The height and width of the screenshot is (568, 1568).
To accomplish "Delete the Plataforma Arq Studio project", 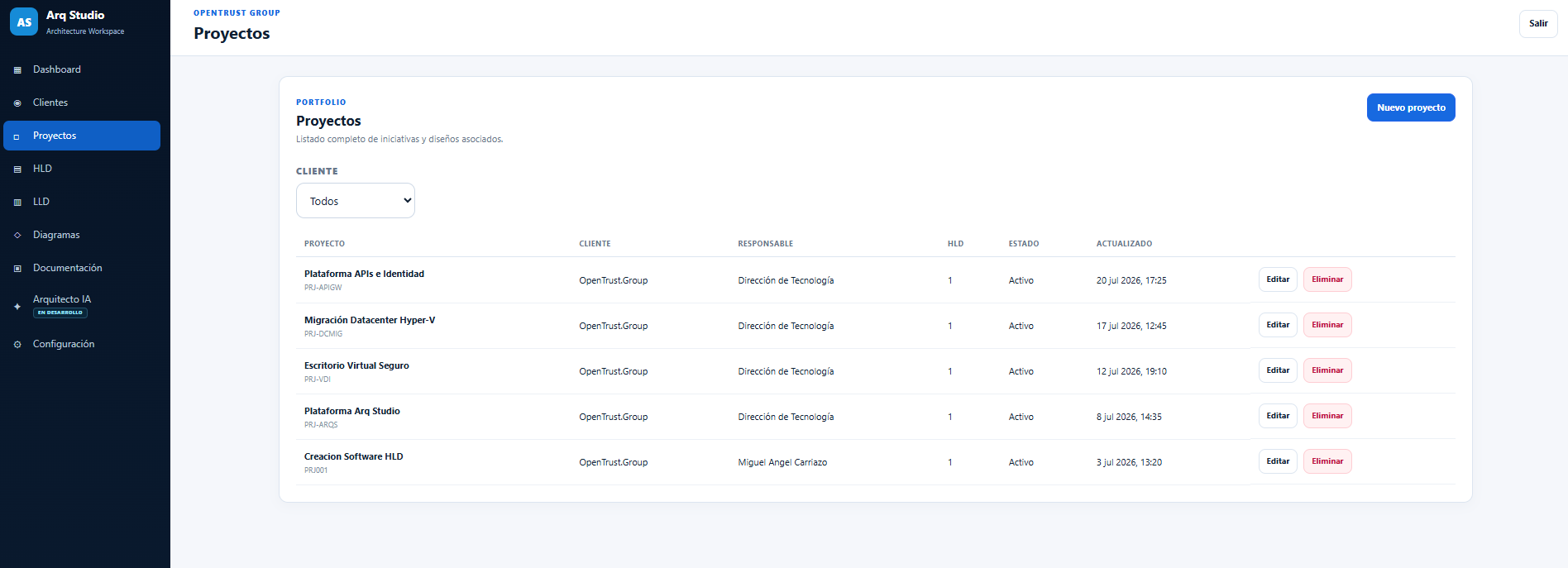I will coord(1327,416).
